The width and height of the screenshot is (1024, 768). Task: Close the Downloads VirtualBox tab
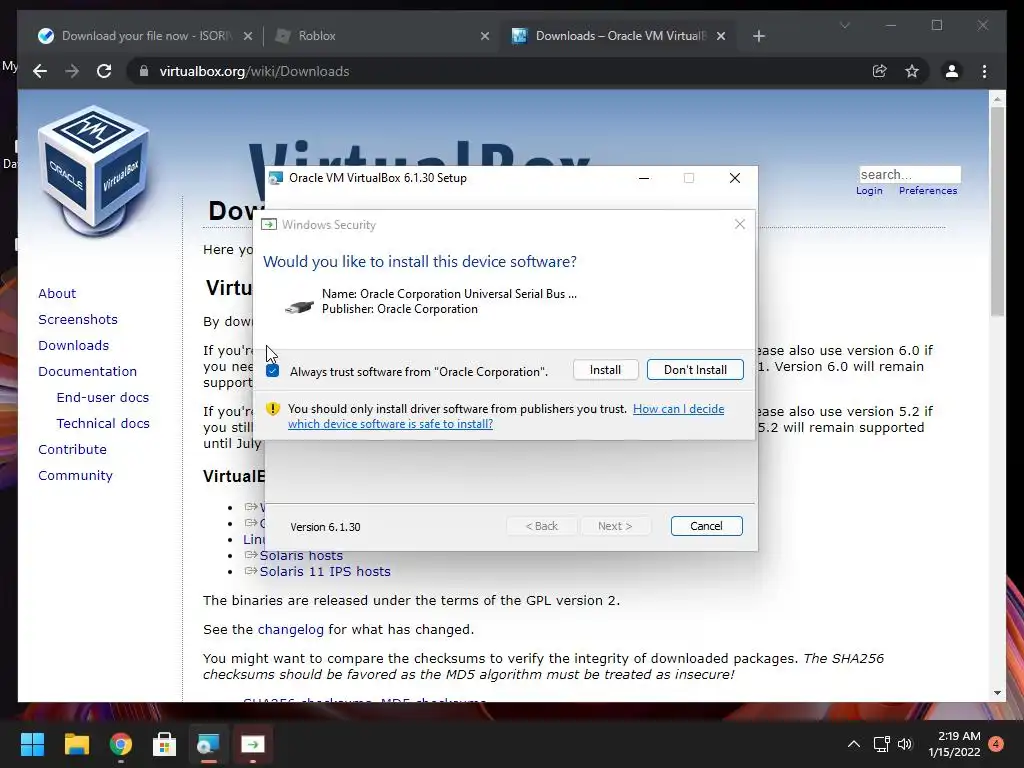click(x=721, y=36)
